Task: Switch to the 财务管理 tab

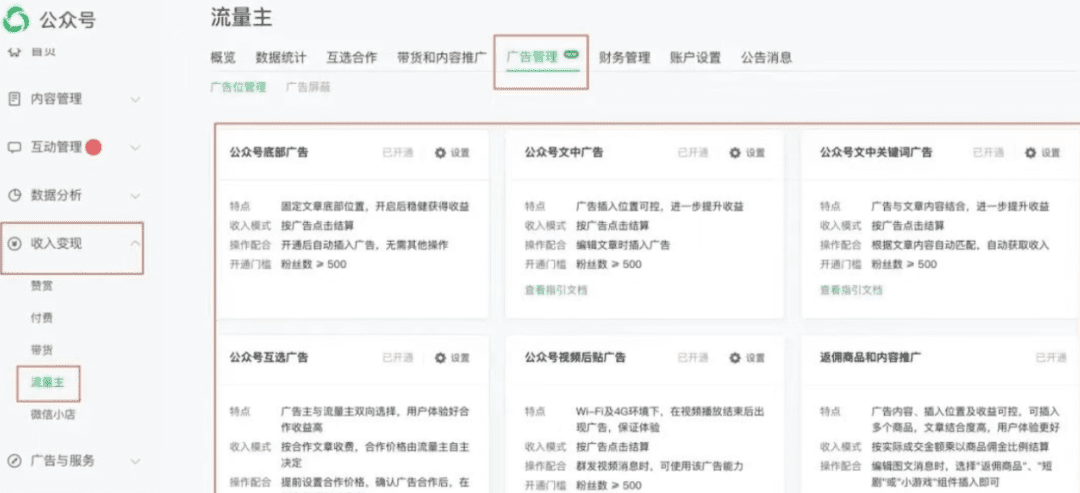Action: pos(624,58)
